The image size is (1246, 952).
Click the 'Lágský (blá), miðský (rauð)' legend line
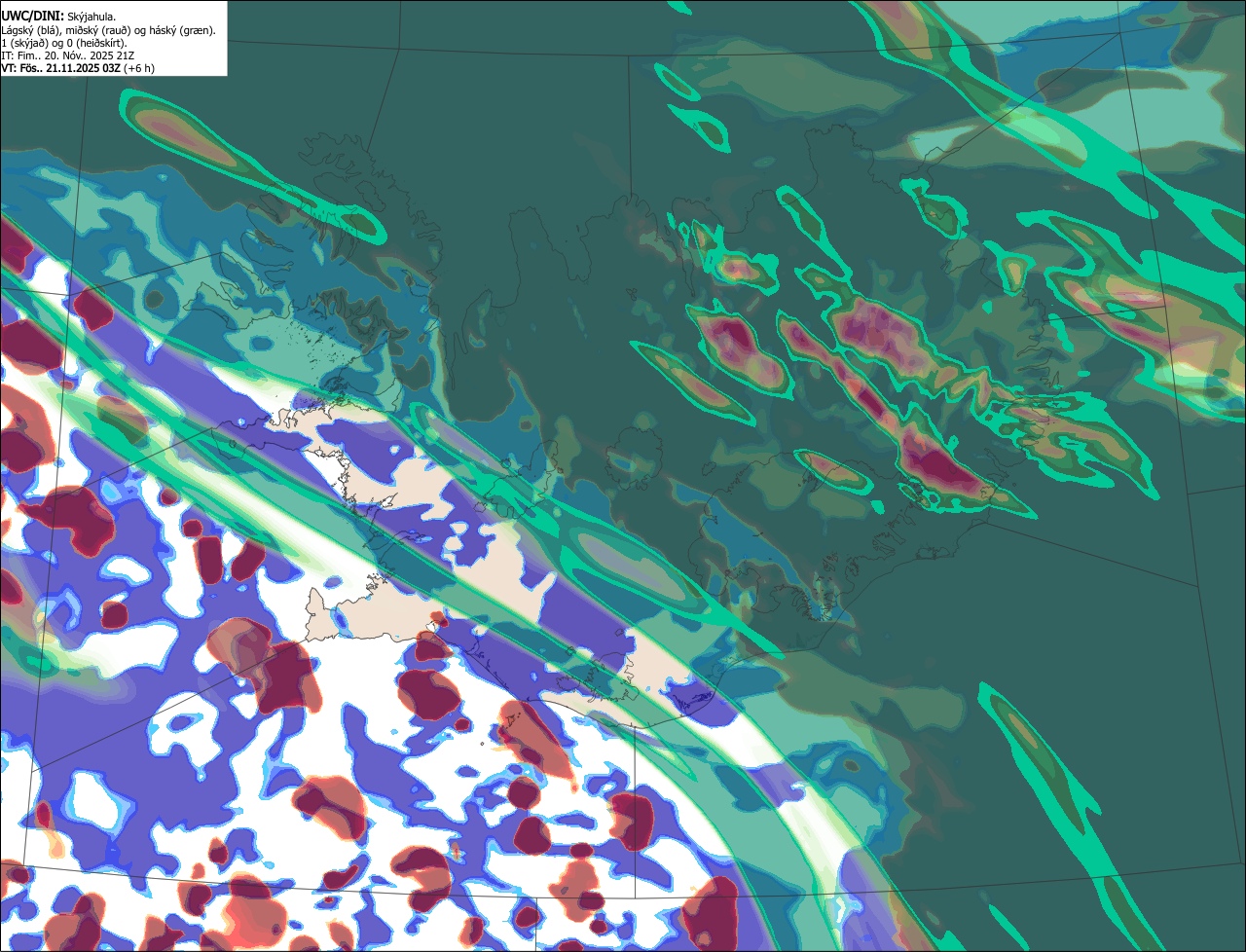pyautogui.click(x=109, y=29)
